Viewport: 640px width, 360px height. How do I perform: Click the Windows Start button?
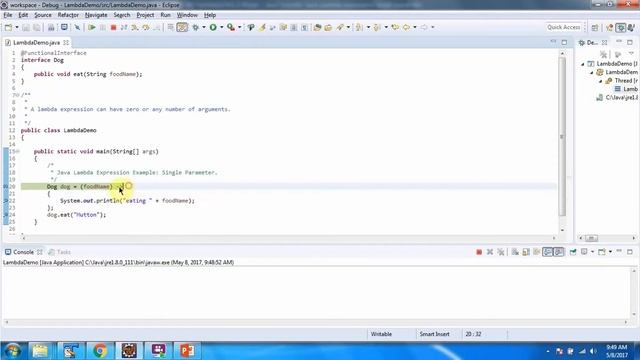pos(12,351)
